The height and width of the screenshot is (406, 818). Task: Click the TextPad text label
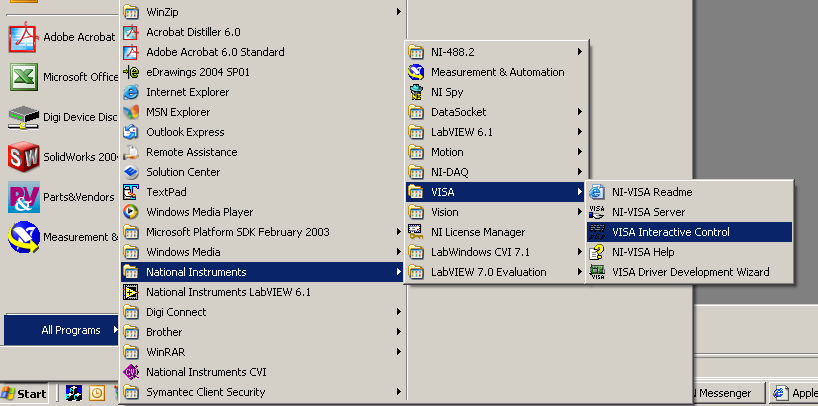tap(166, 192)
